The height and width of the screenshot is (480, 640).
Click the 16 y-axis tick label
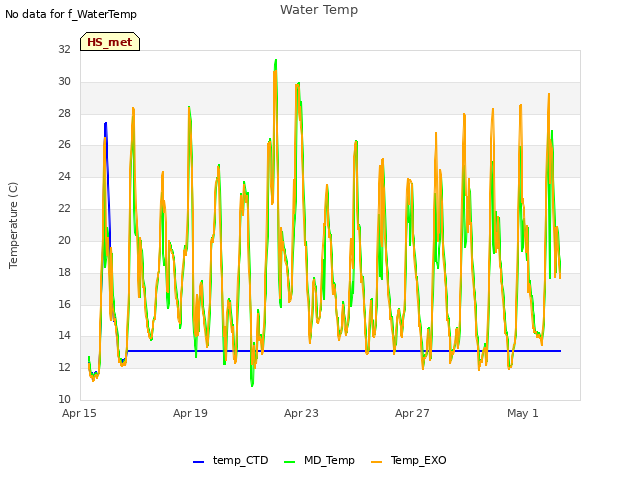point(64,304)
